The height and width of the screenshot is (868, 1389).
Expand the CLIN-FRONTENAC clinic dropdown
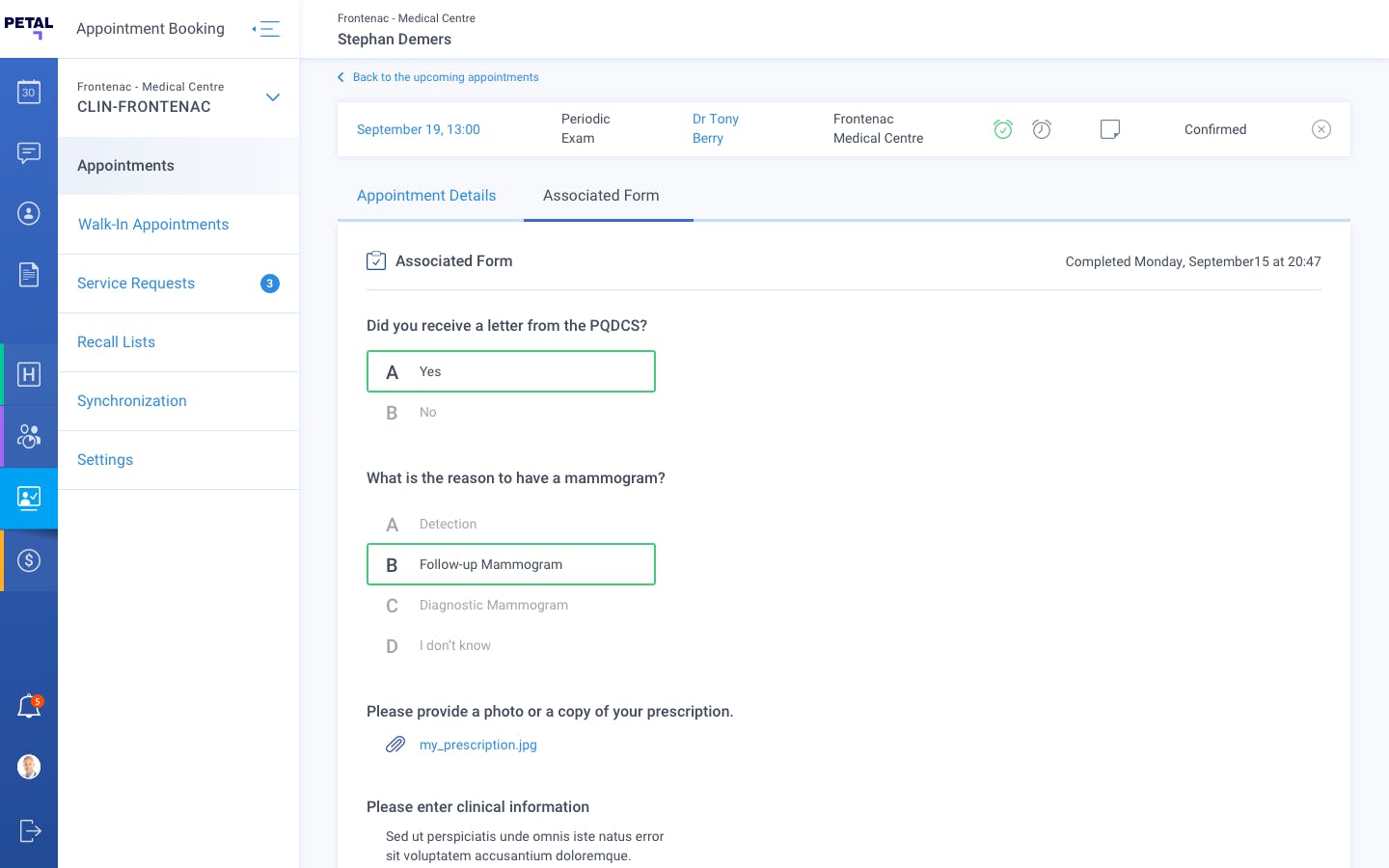tap(273, 97)
